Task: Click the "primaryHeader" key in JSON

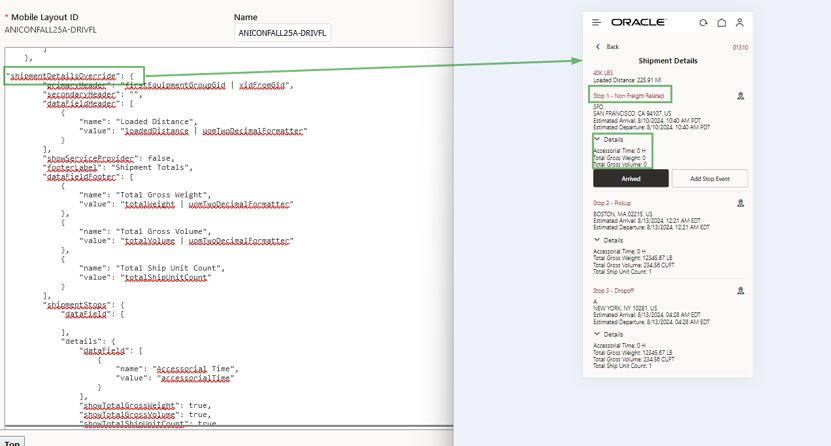Action: click(77, 85)
